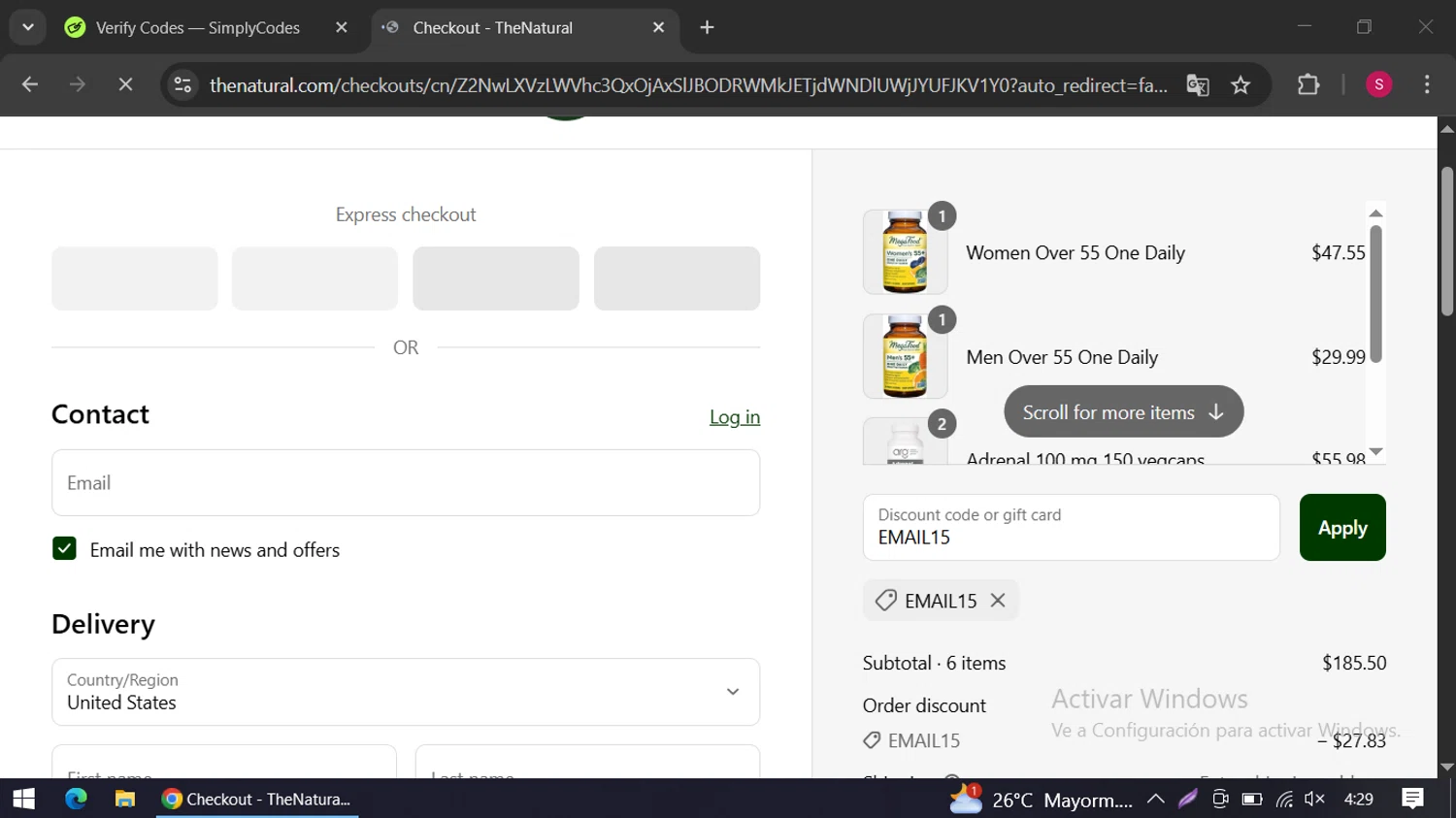Click the $29.99 price for Men Over 55
Image resolution: width=1456 pixels, height=818 pixels.
click(1339, 357)
